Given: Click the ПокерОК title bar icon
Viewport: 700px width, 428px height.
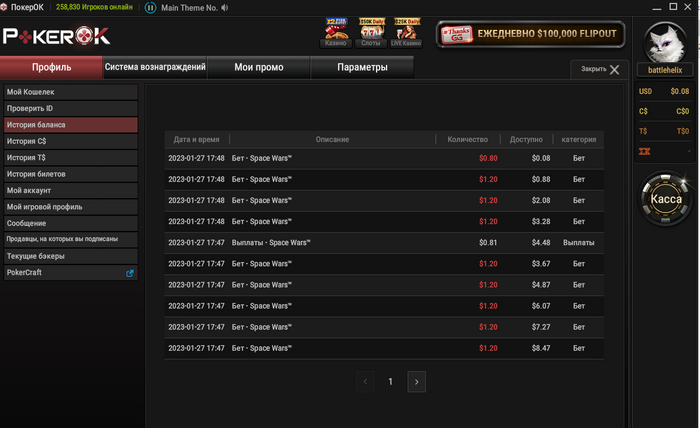Looking at the screenshot, I should pyautogui.click(x=4, y=7).
